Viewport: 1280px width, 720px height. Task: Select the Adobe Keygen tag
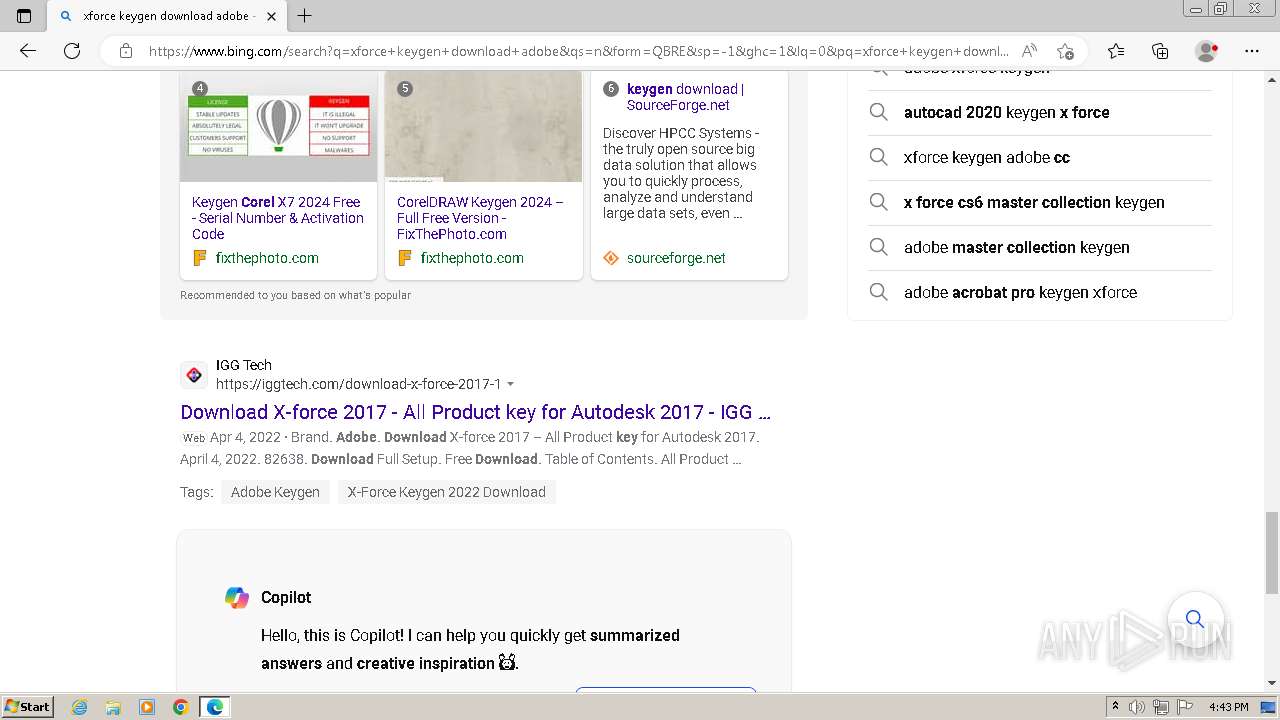(275, 492)
